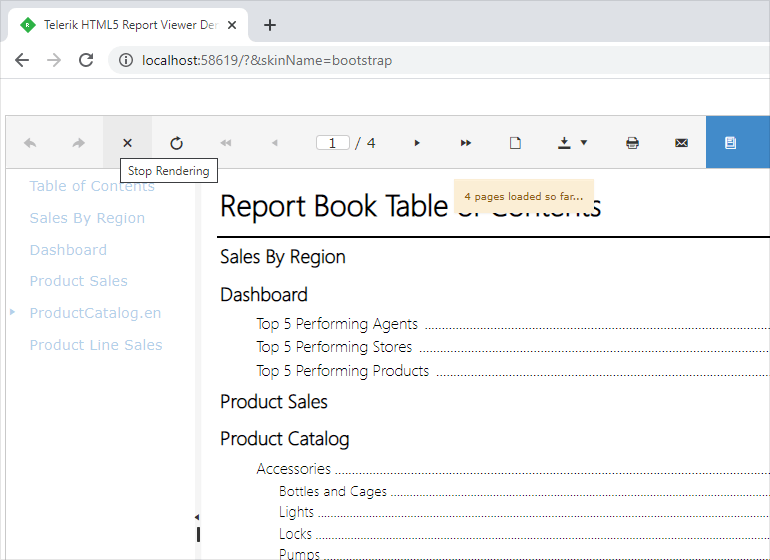Toggle print preview page icon
This screenshot has height=560, width=770.
[x=515, y=143]
